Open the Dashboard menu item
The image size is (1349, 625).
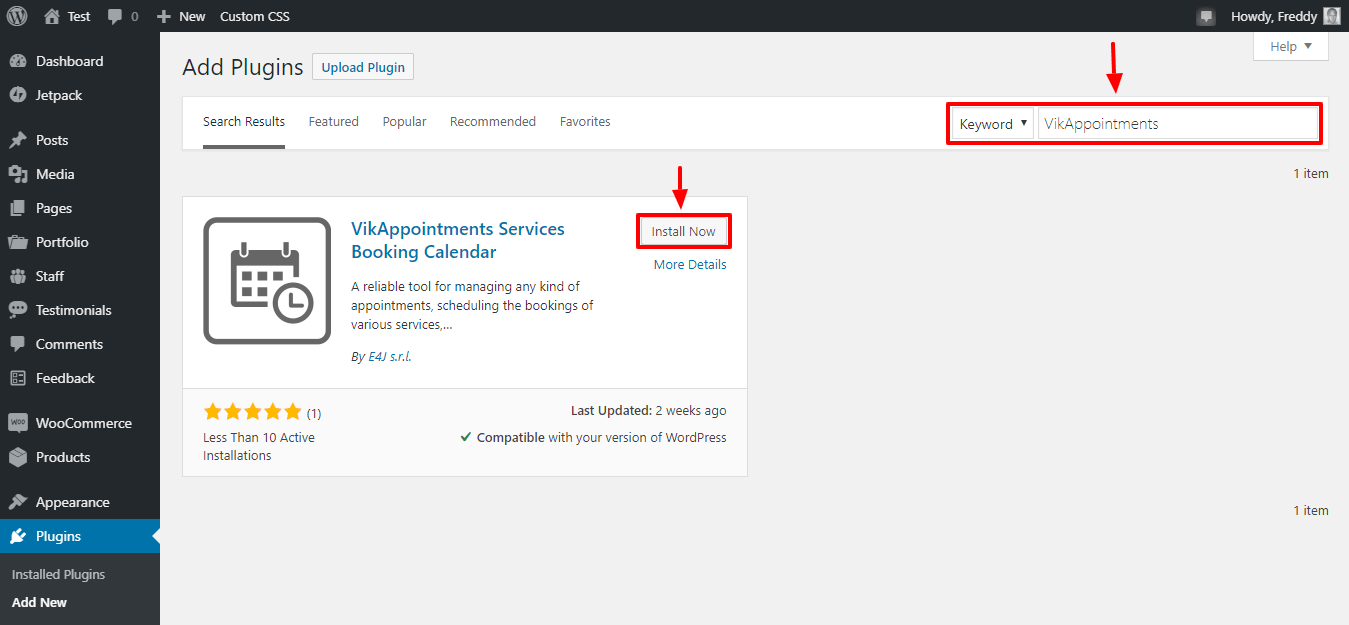click(x=80, y=61)
